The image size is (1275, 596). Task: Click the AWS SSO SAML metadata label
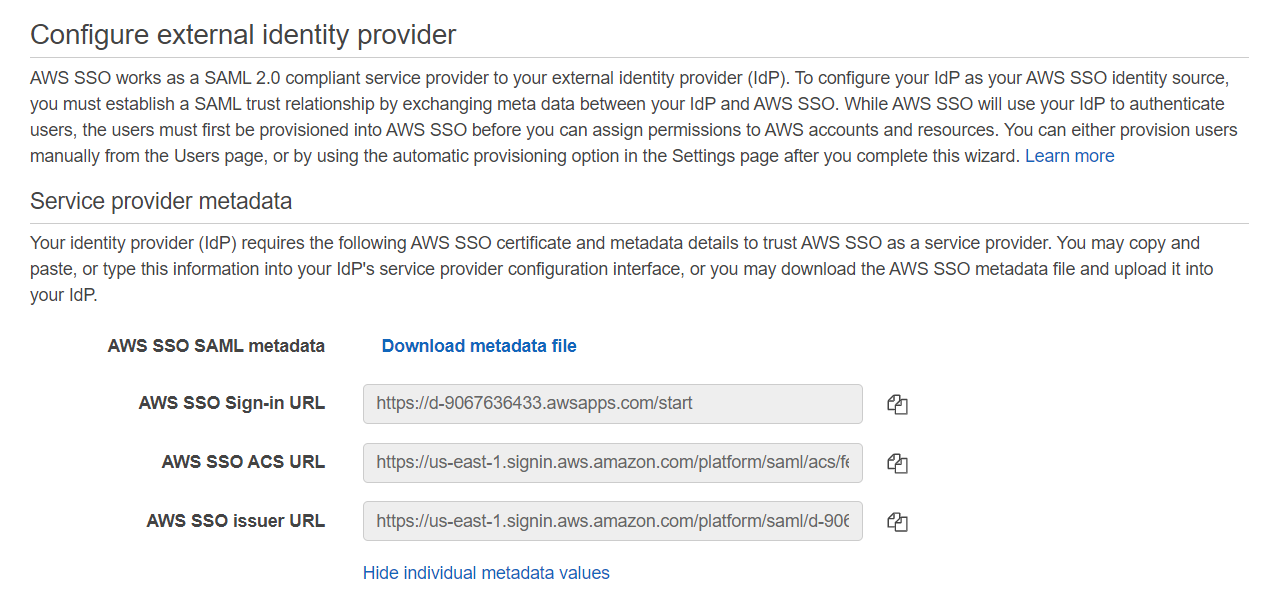216,346
